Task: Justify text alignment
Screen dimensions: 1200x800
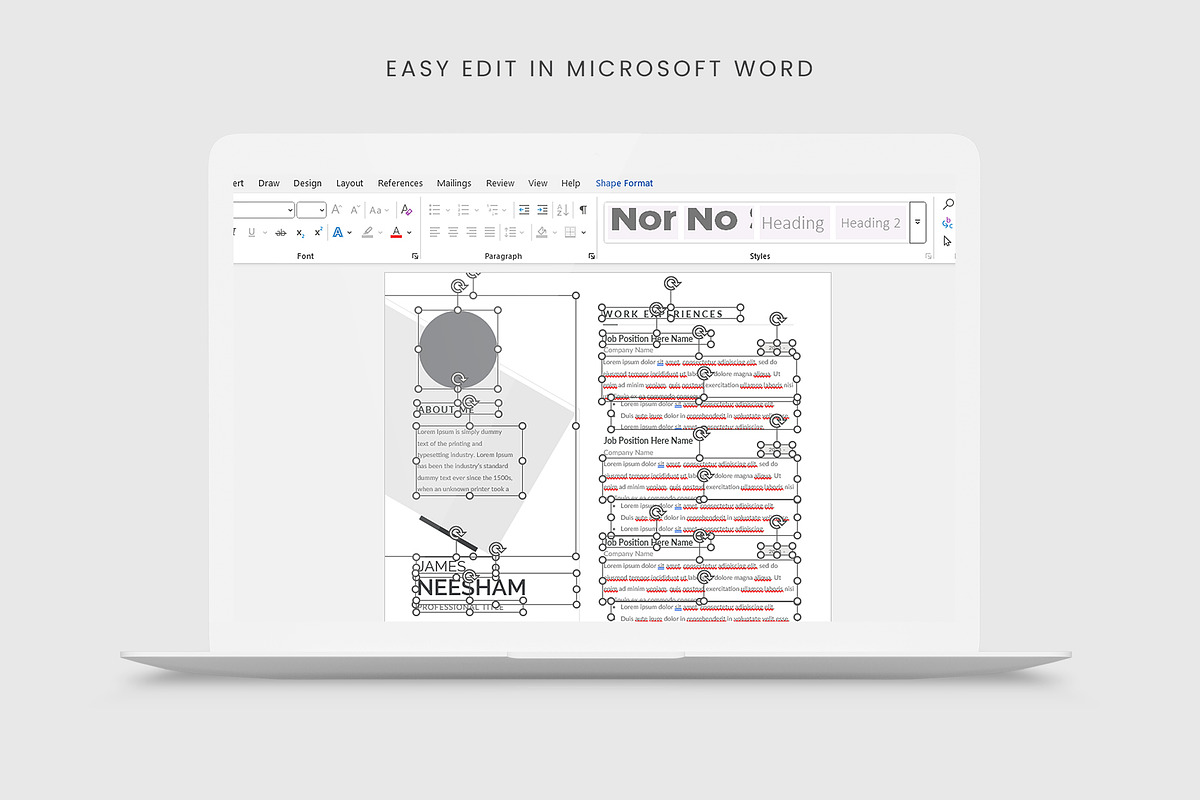Action: (x=489, y=232)
